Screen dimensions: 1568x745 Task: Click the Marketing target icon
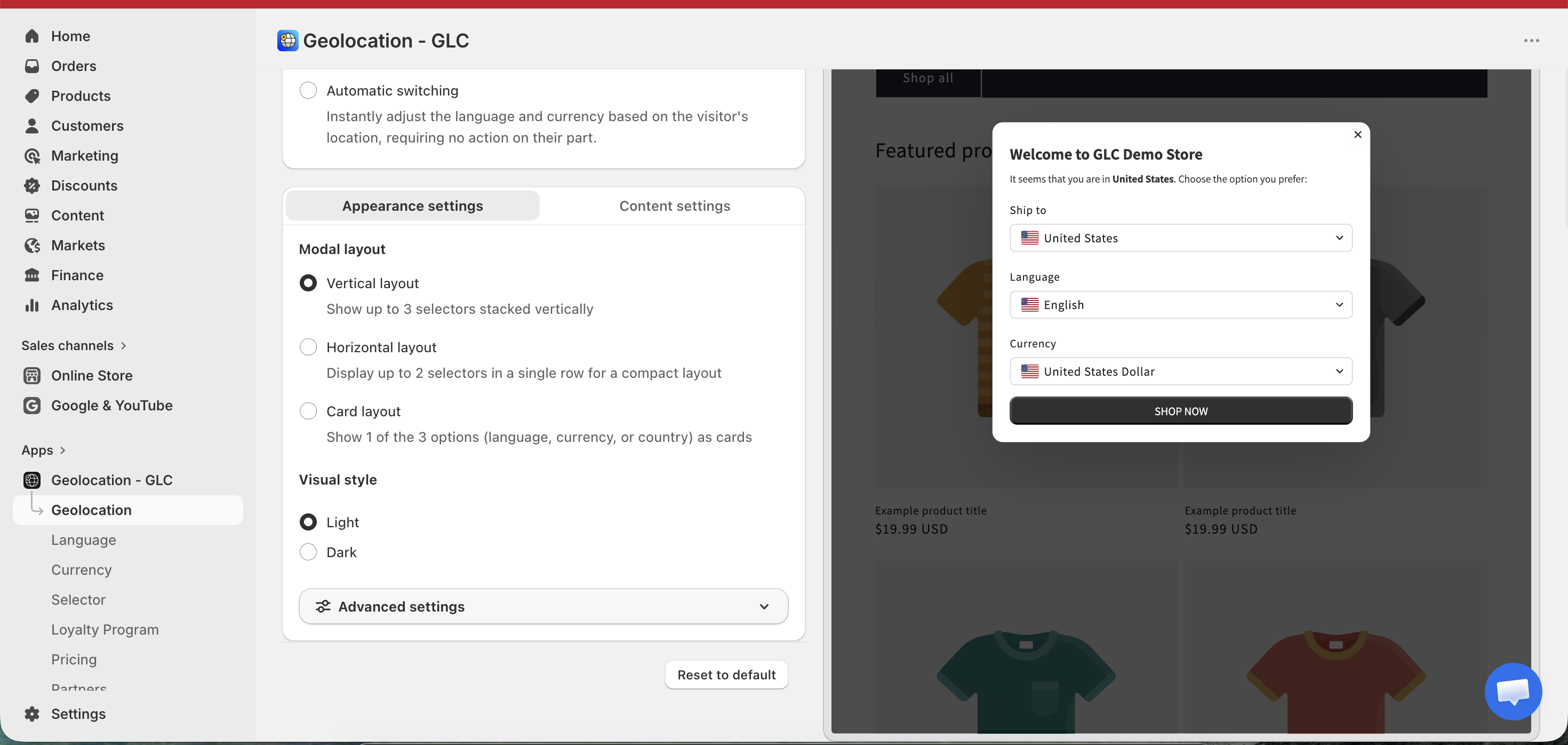[x=31, y=155]
